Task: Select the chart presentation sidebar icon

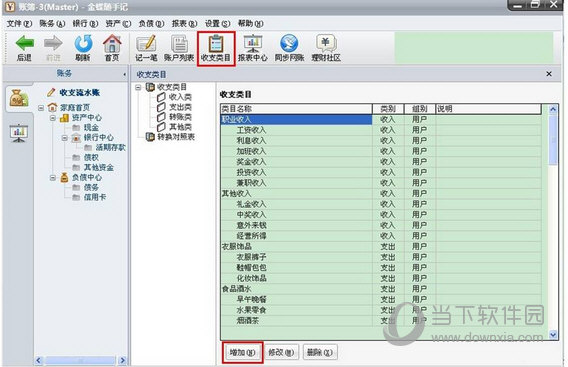Action: point(19,133)
